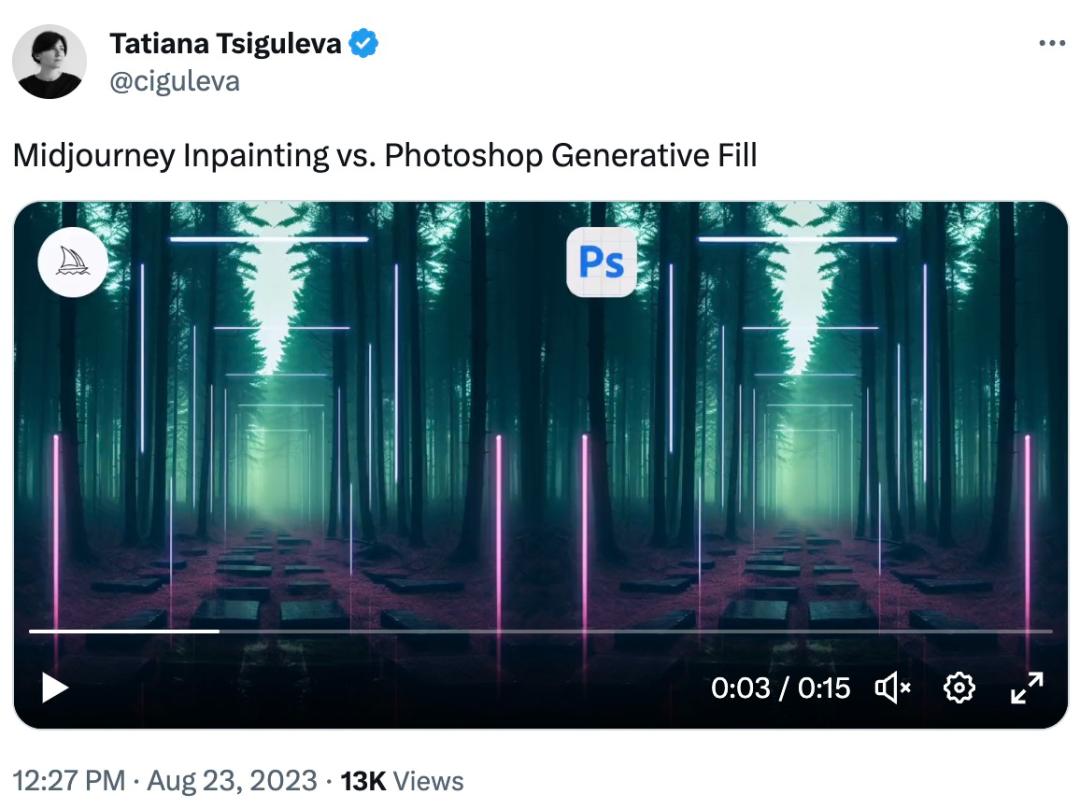Open the @ciguleva handle link

click(x=175, y=81)
